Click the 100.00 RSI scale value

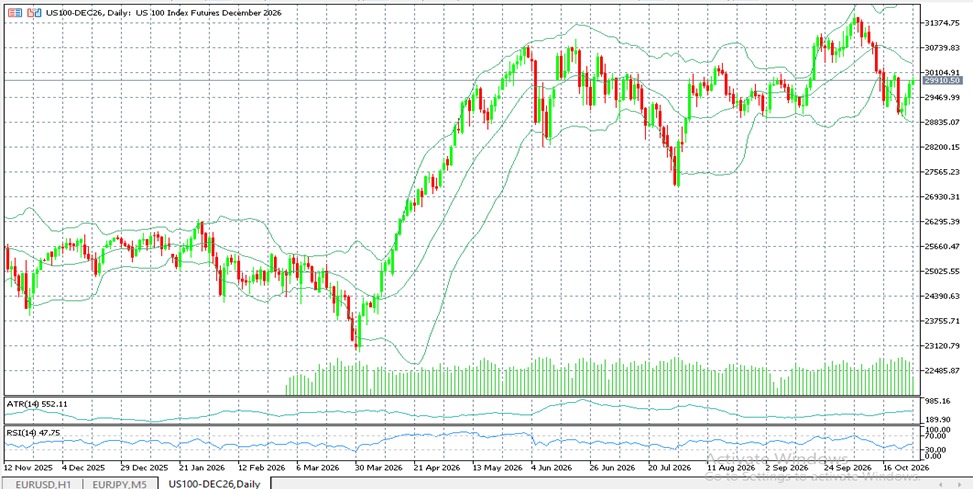click(x=938, y=429)
